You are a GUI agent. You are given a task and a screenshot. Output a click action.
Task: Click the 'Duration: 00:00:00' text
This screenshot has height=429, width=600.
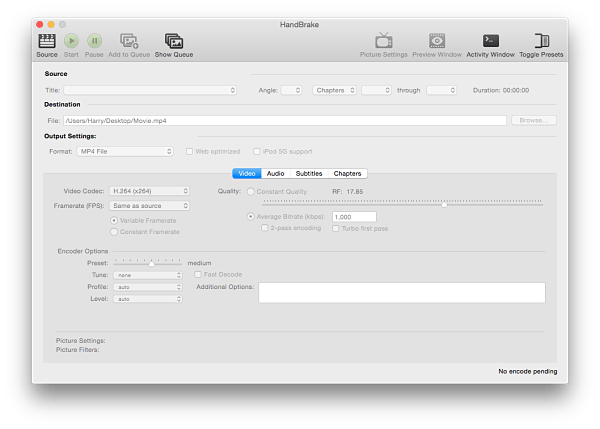coord(501,90)
